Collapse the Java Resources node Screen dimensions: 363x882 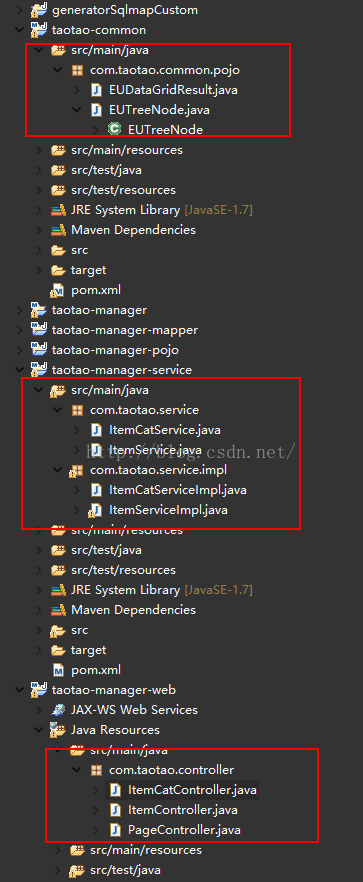tap(39, 730)
